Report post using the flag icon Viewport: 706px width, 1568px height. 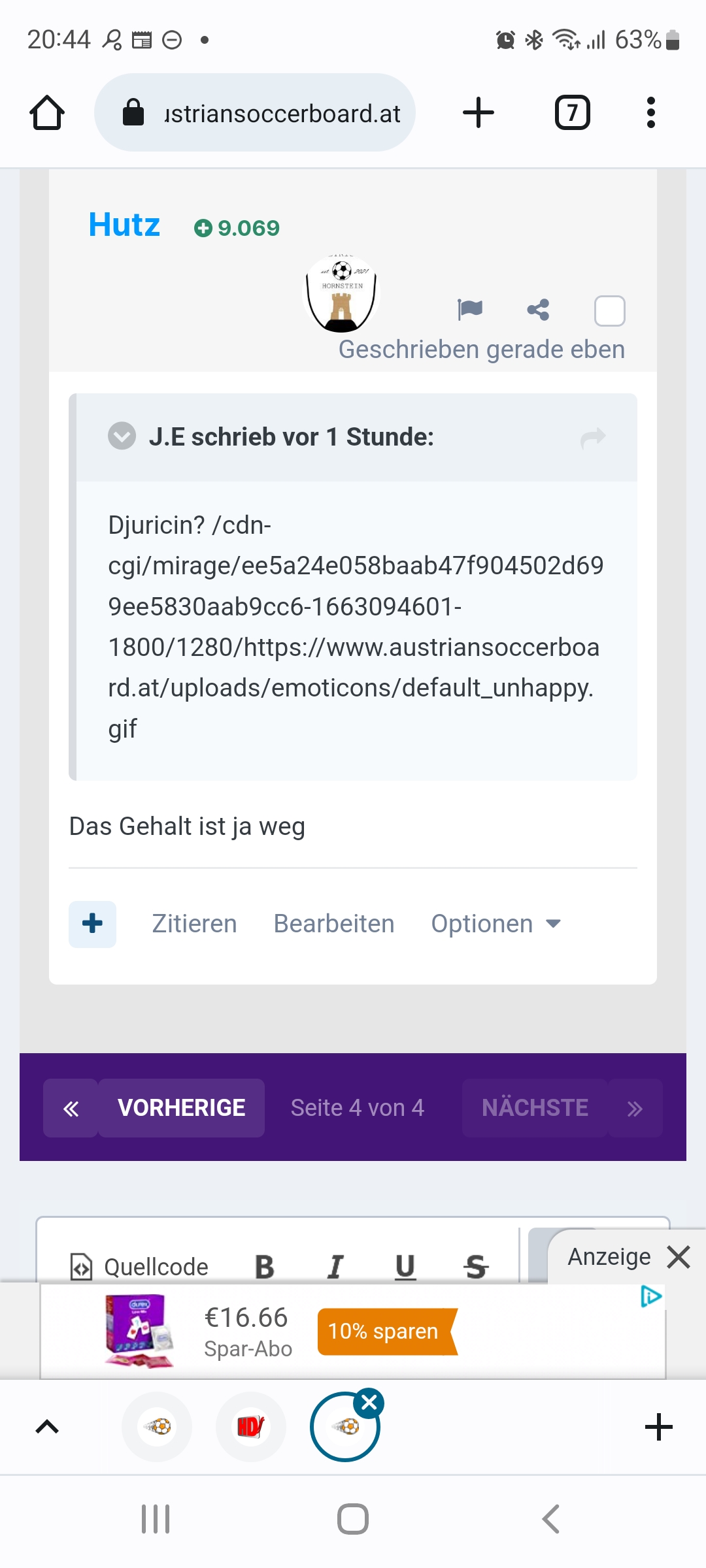[x=470, y=308]
